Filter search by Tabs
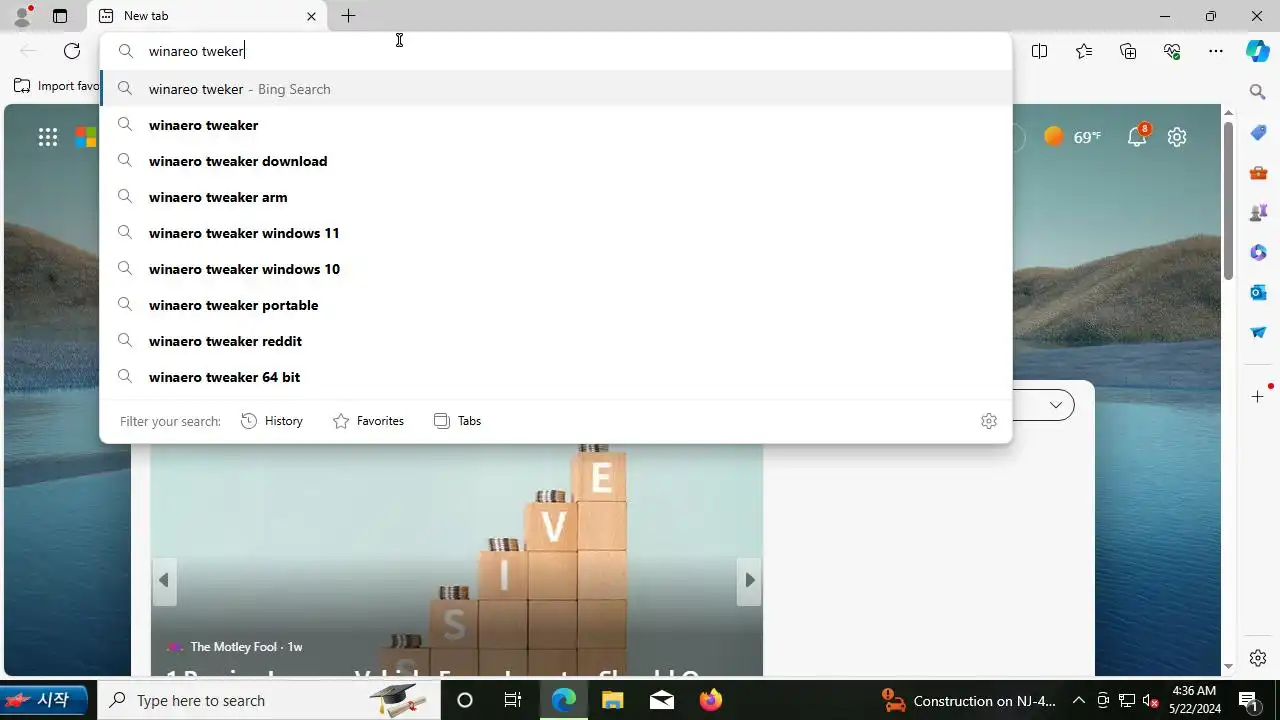The width and height of the screenshot is (1280, 720). tap(458, 421)
